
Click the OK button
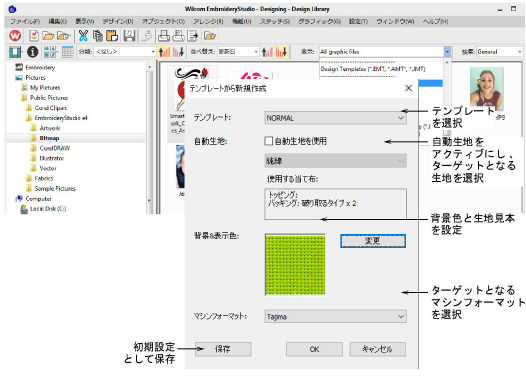point(314,349)
